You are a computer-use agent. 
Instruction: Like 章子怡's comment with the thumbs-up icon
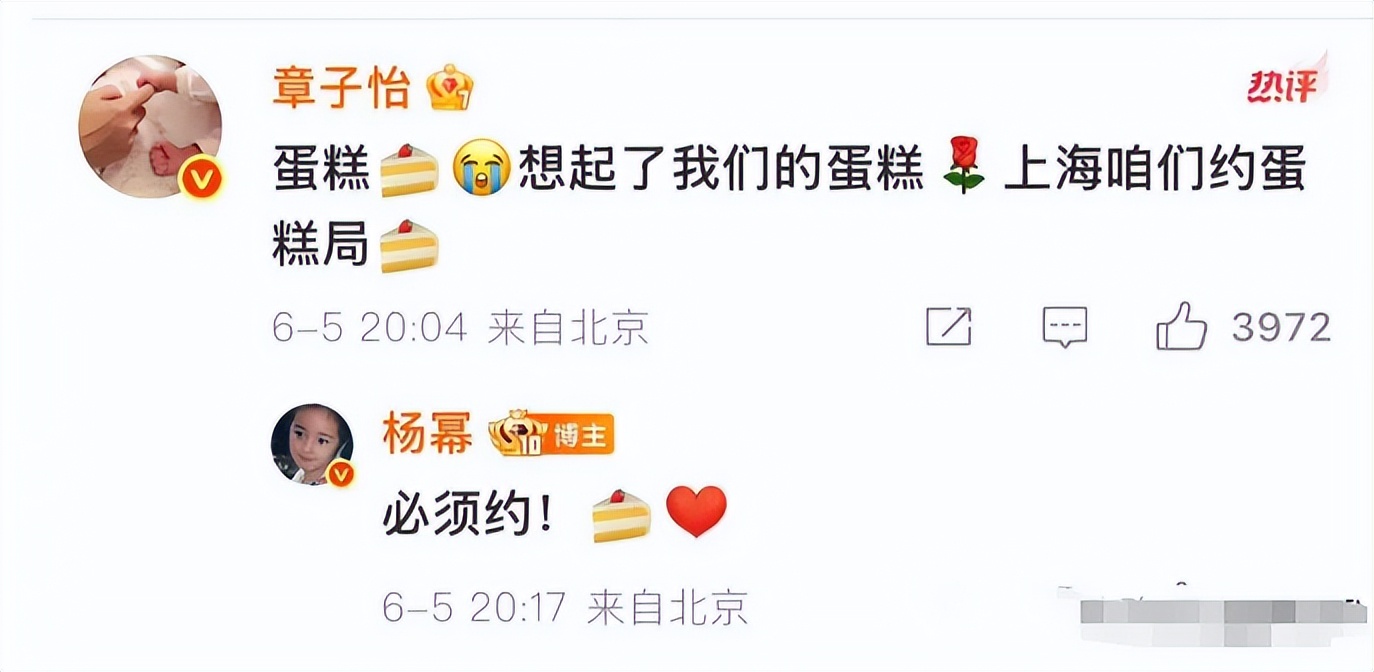(1181, 326)
